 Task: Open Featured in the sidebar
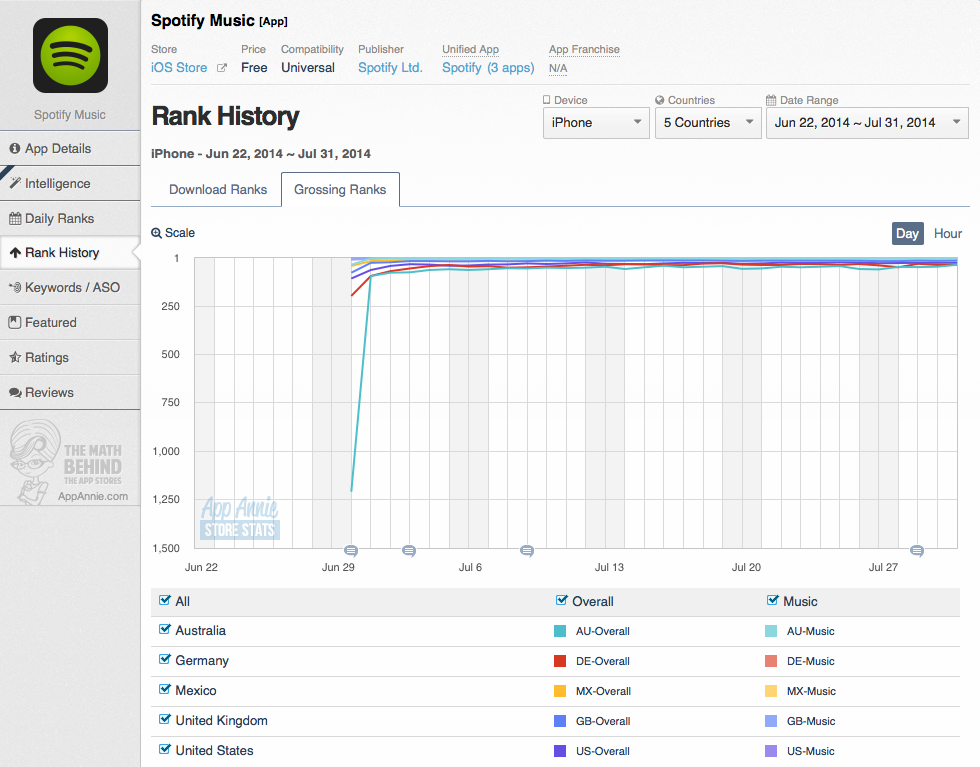tap(70, 323)
